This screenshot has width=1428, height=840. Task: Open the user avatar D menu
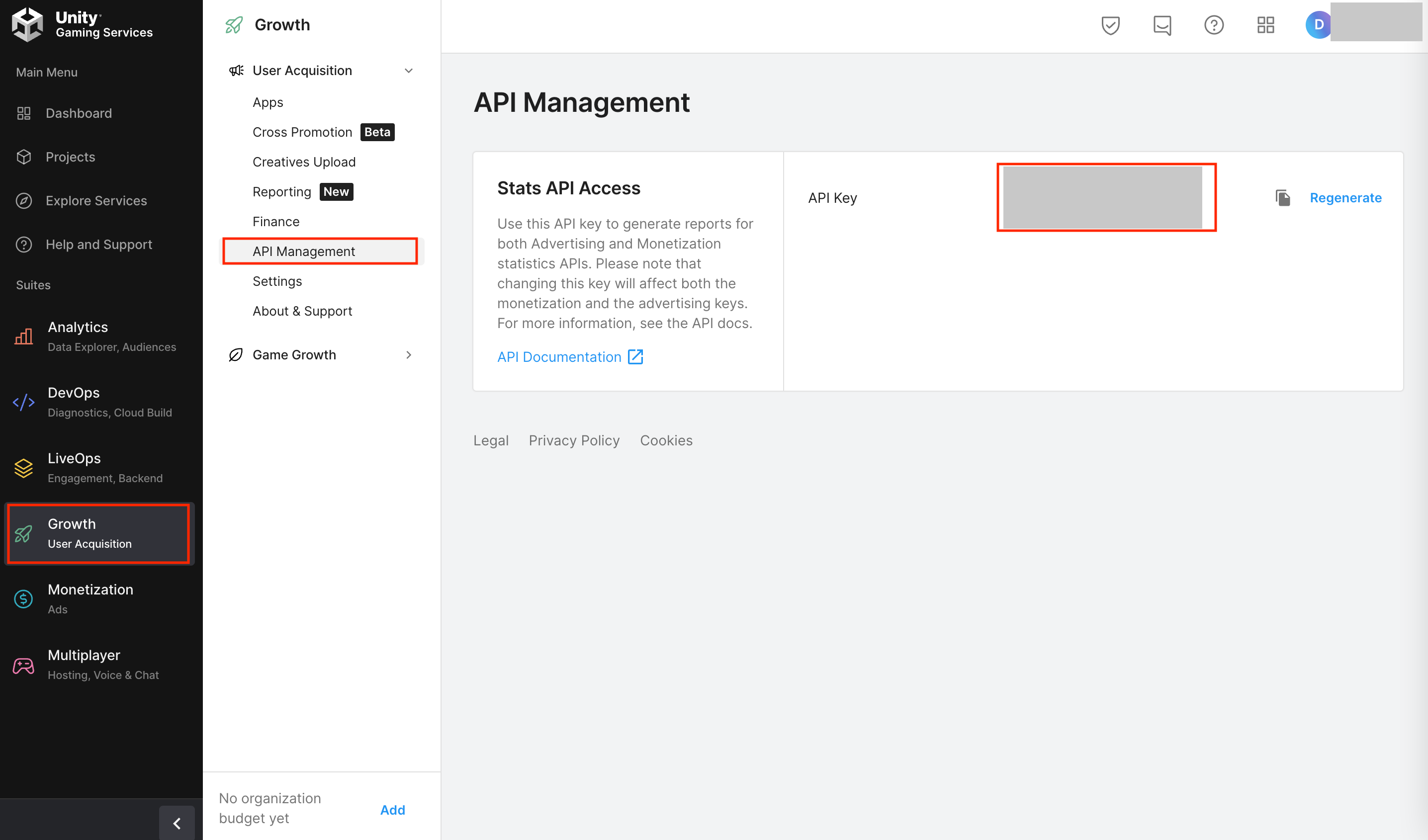pos(1318,25)
